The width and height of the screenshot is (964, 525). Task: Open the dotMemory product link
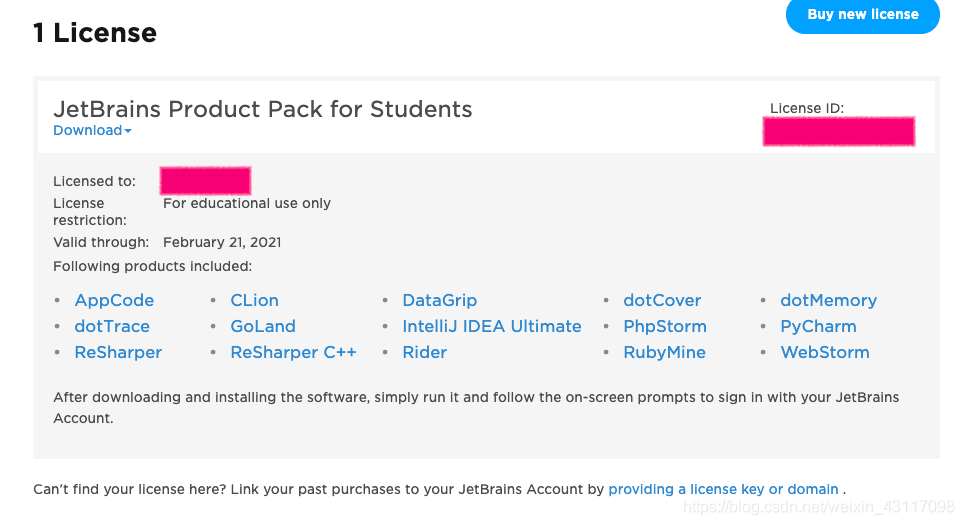coord(828,300)
